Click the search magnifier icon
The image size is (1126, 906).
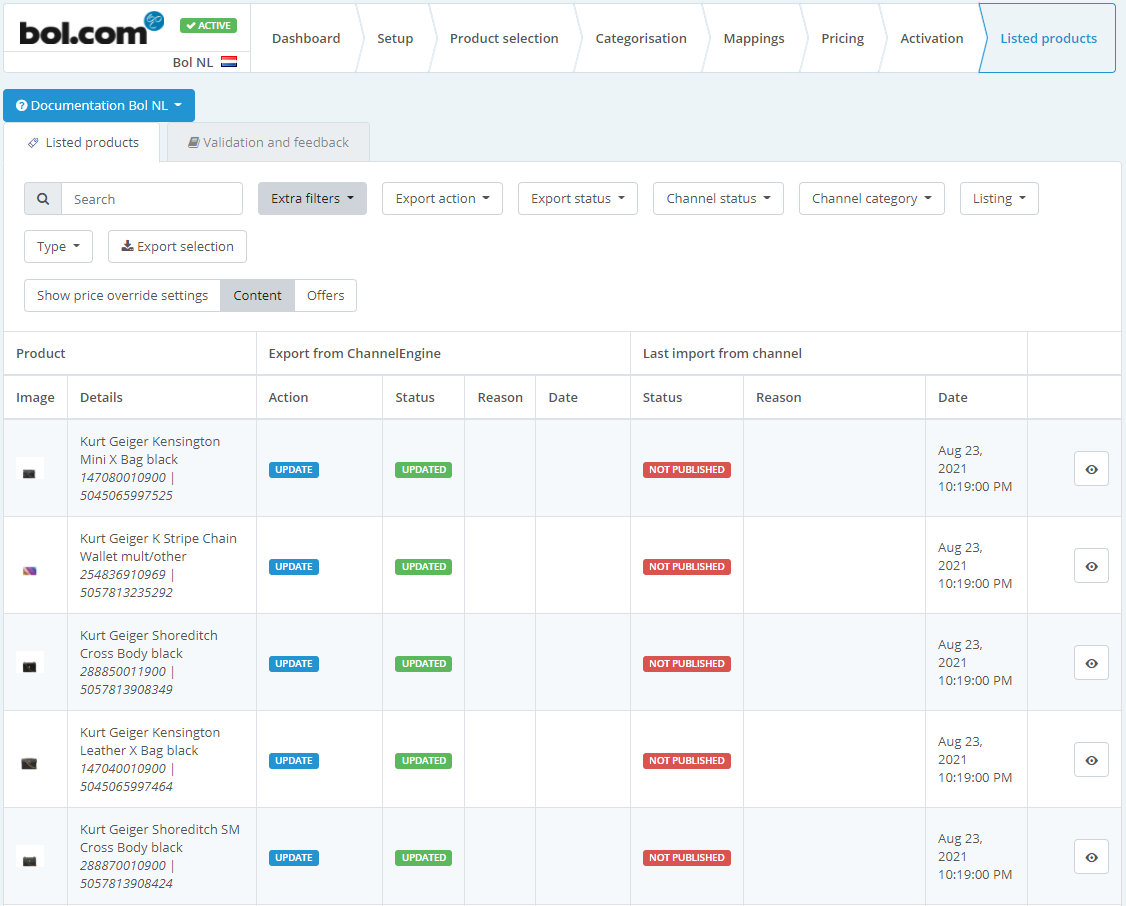tap(43, 199)
